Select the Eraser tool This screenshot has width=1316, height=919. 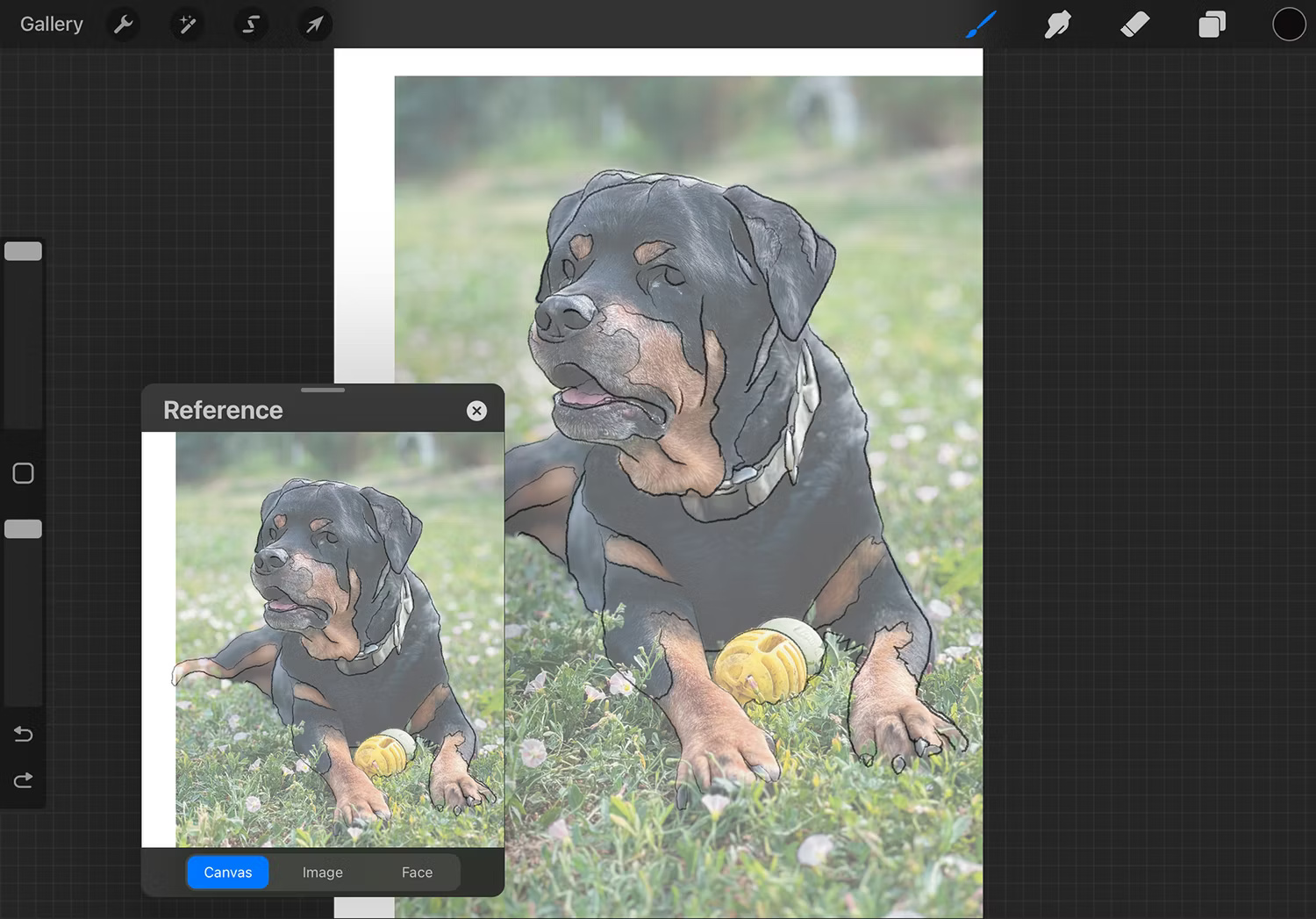tap(1134, 24)
